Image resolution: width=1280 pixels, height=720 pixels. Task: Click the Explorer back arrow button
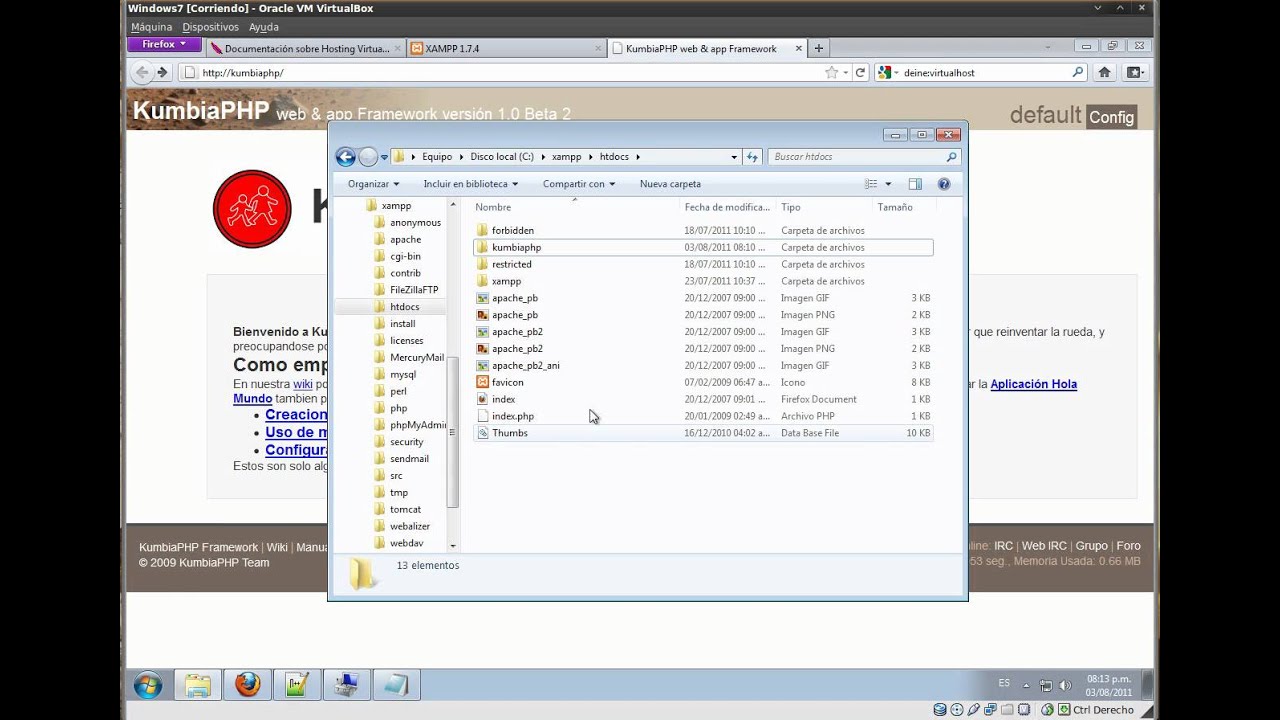tap(345, 157)
